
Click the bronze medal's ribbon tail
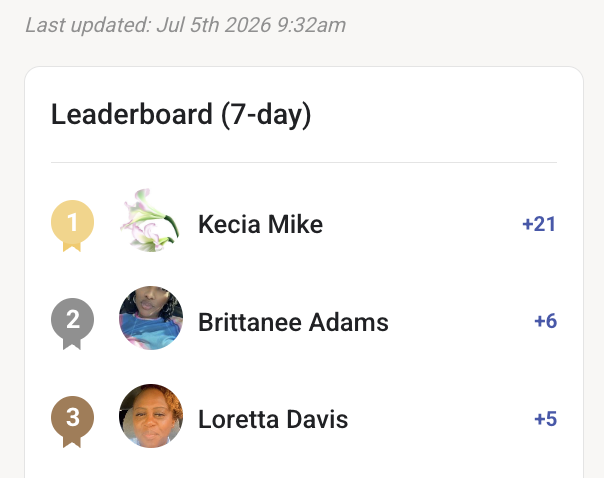[x=72, y=443]
